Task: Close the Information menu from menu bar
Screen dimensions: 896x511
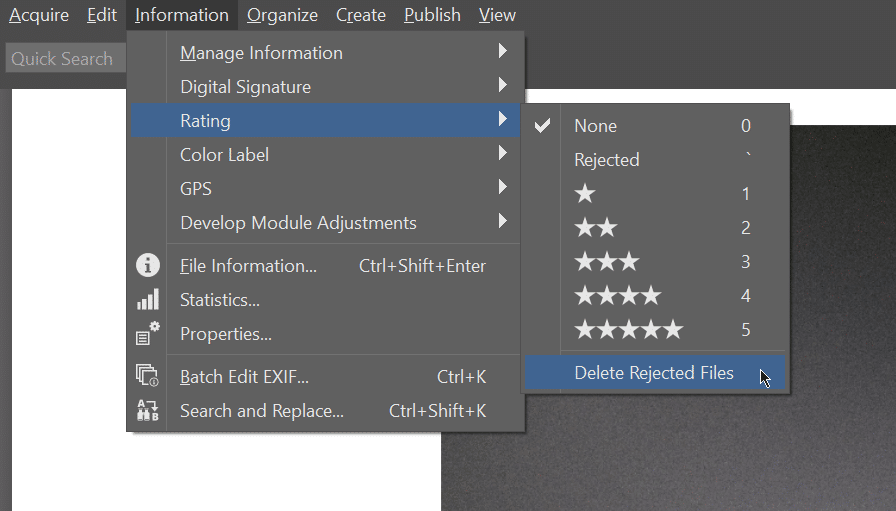Action: tap(182, 15)
